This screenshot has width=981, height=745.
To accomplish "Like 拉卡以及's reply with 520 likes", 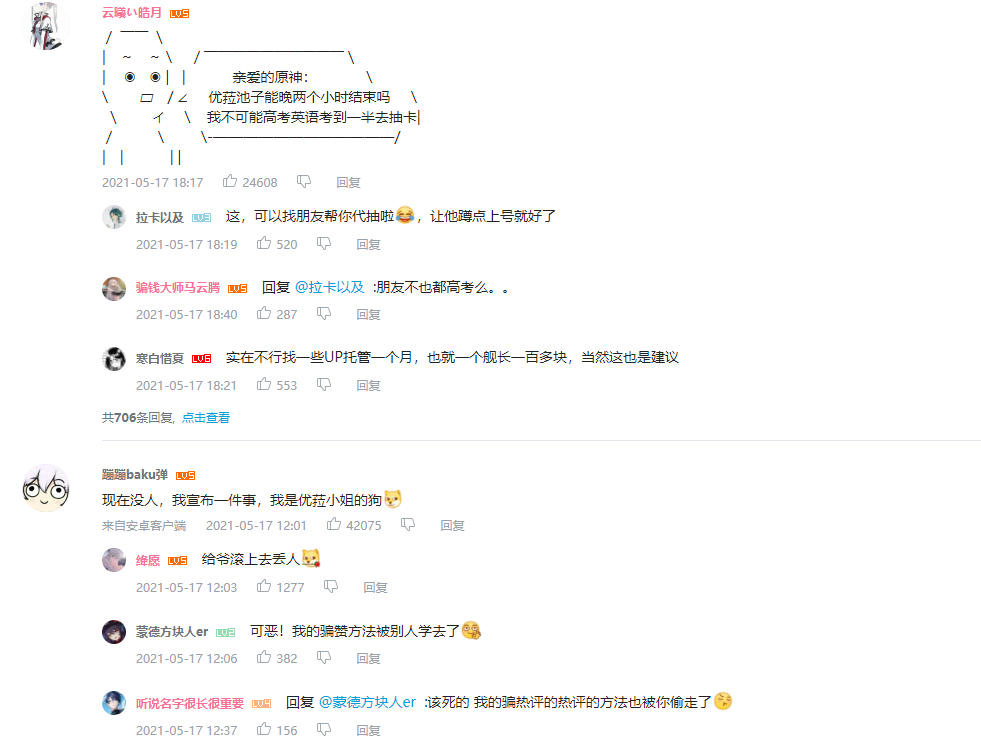I will pos(264,243).
